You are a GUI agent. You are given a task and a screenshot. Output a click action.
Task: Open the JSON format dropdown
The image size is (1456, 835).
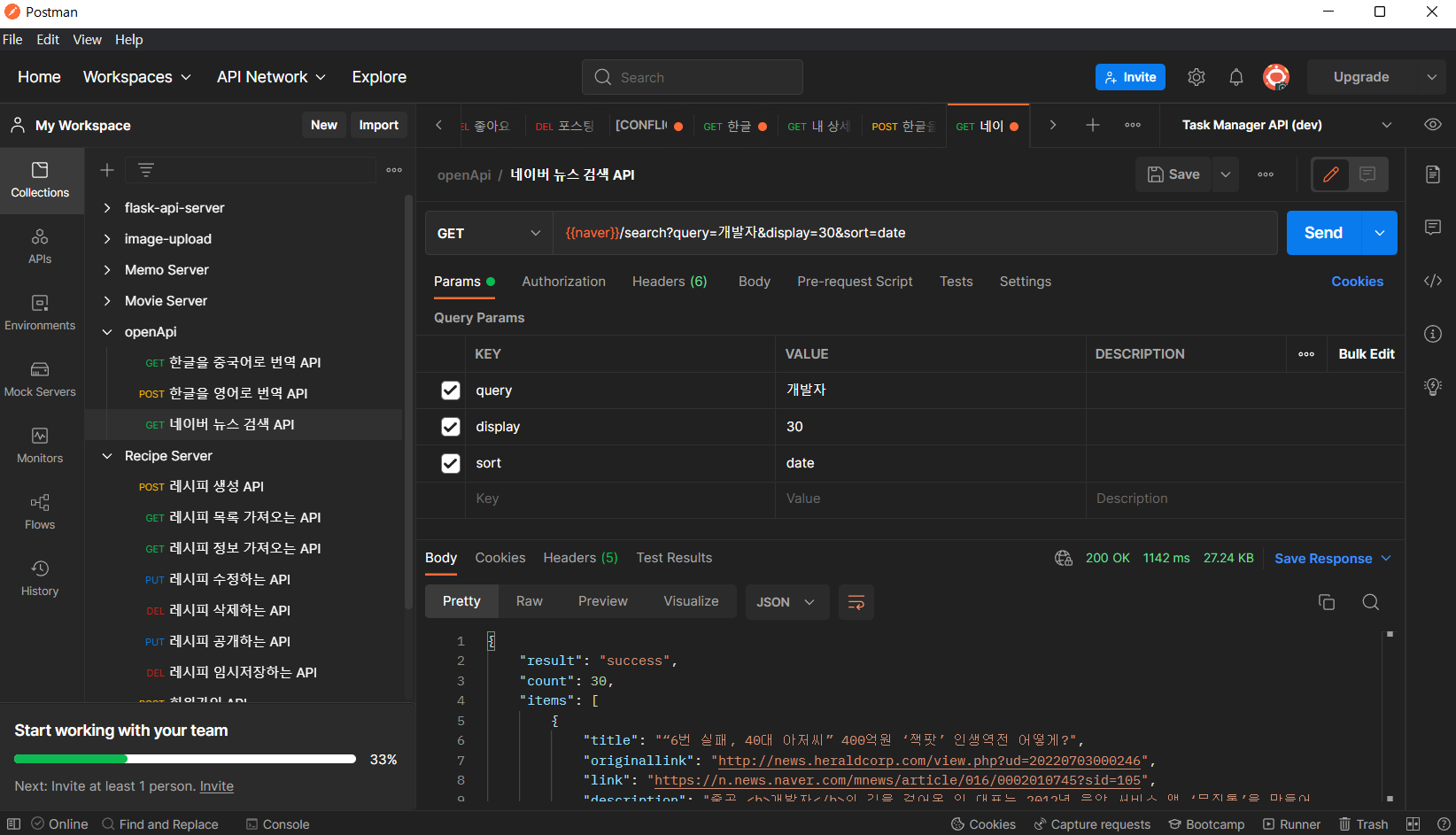click(787, 602)
